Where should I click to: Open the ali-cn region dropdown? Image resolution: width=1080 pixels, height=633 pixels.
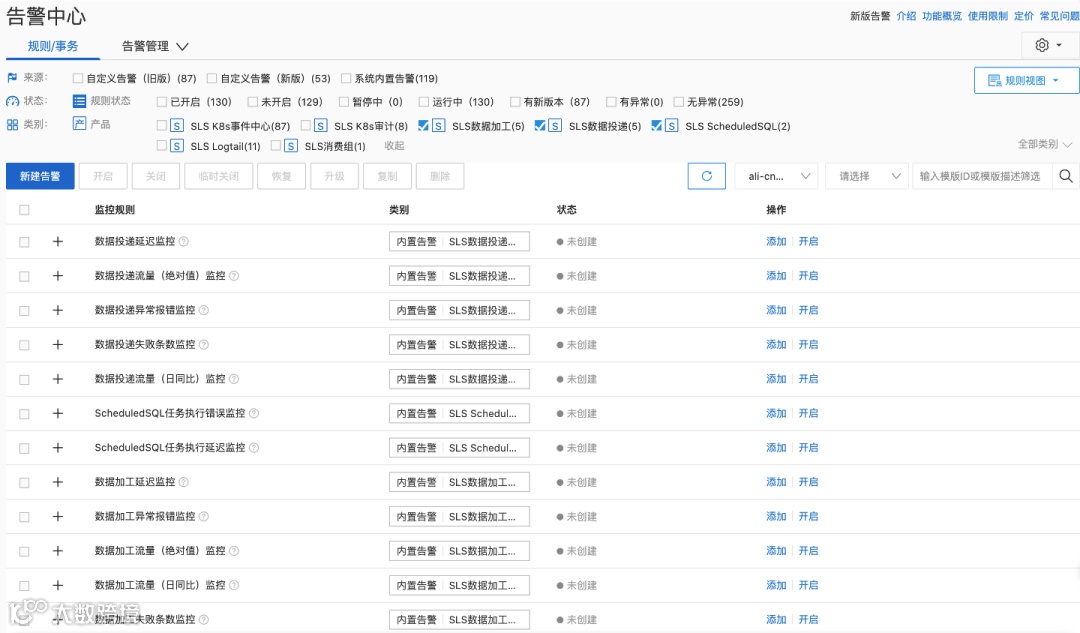[776, 176]
